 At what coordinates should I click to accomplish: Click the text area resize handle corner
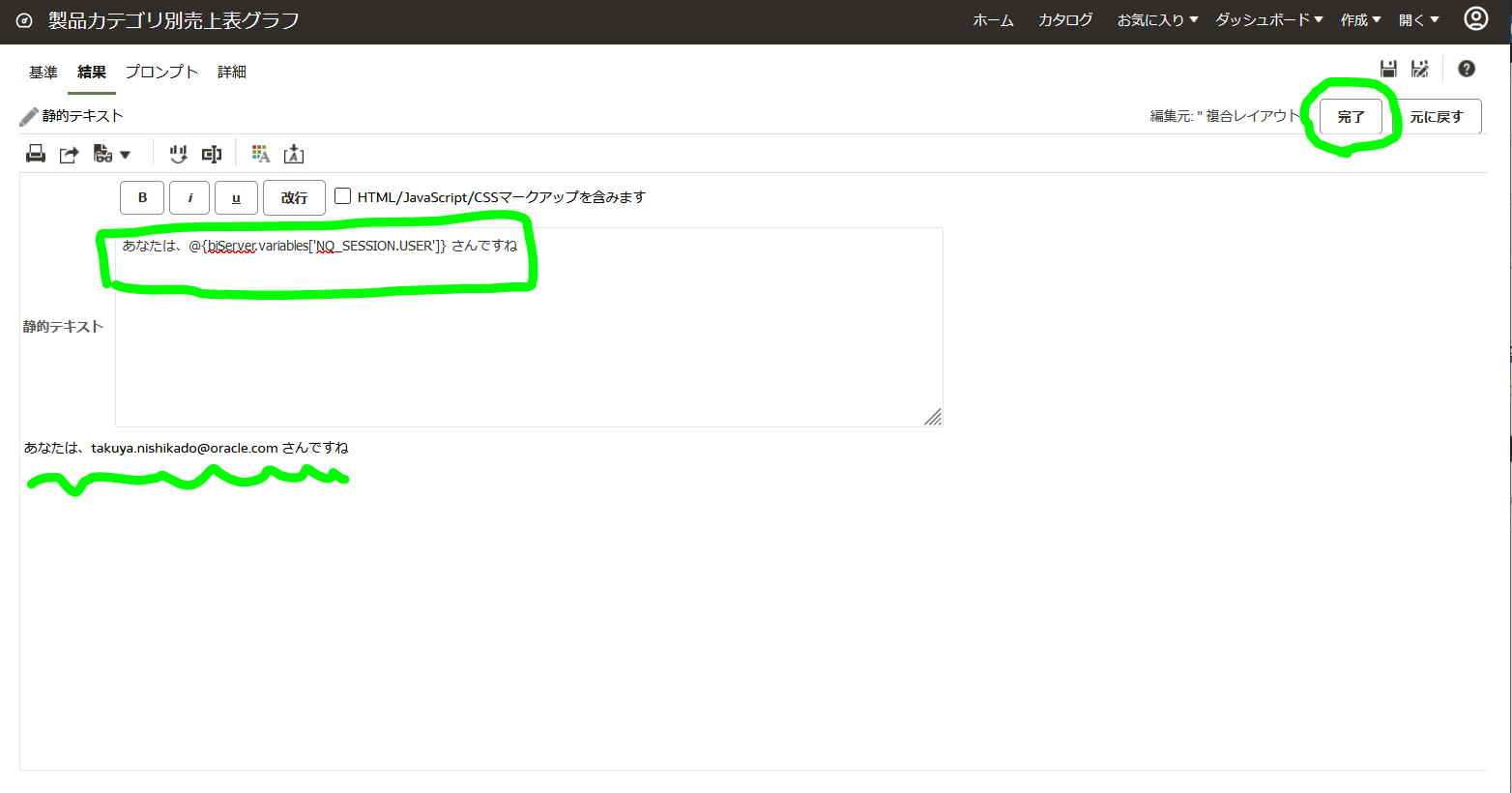pyautogui.click(x=933, y=417)
